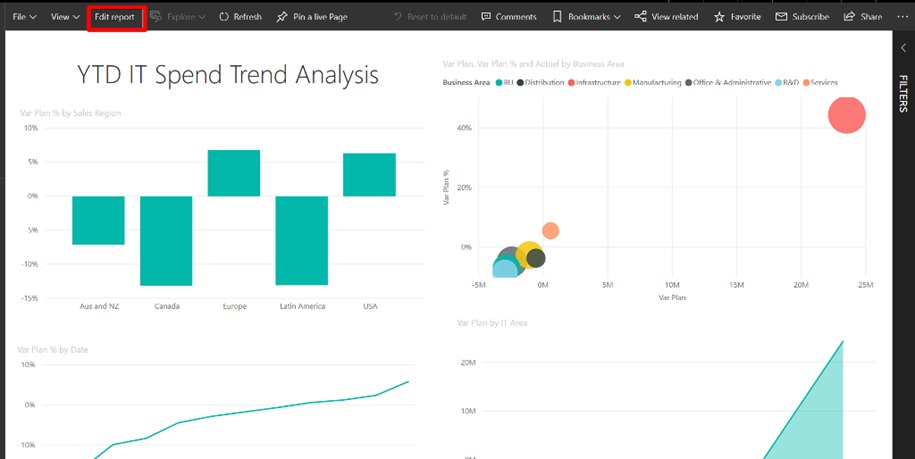Click the Refresh icon

pyautogui.click(x=224, y=17)
